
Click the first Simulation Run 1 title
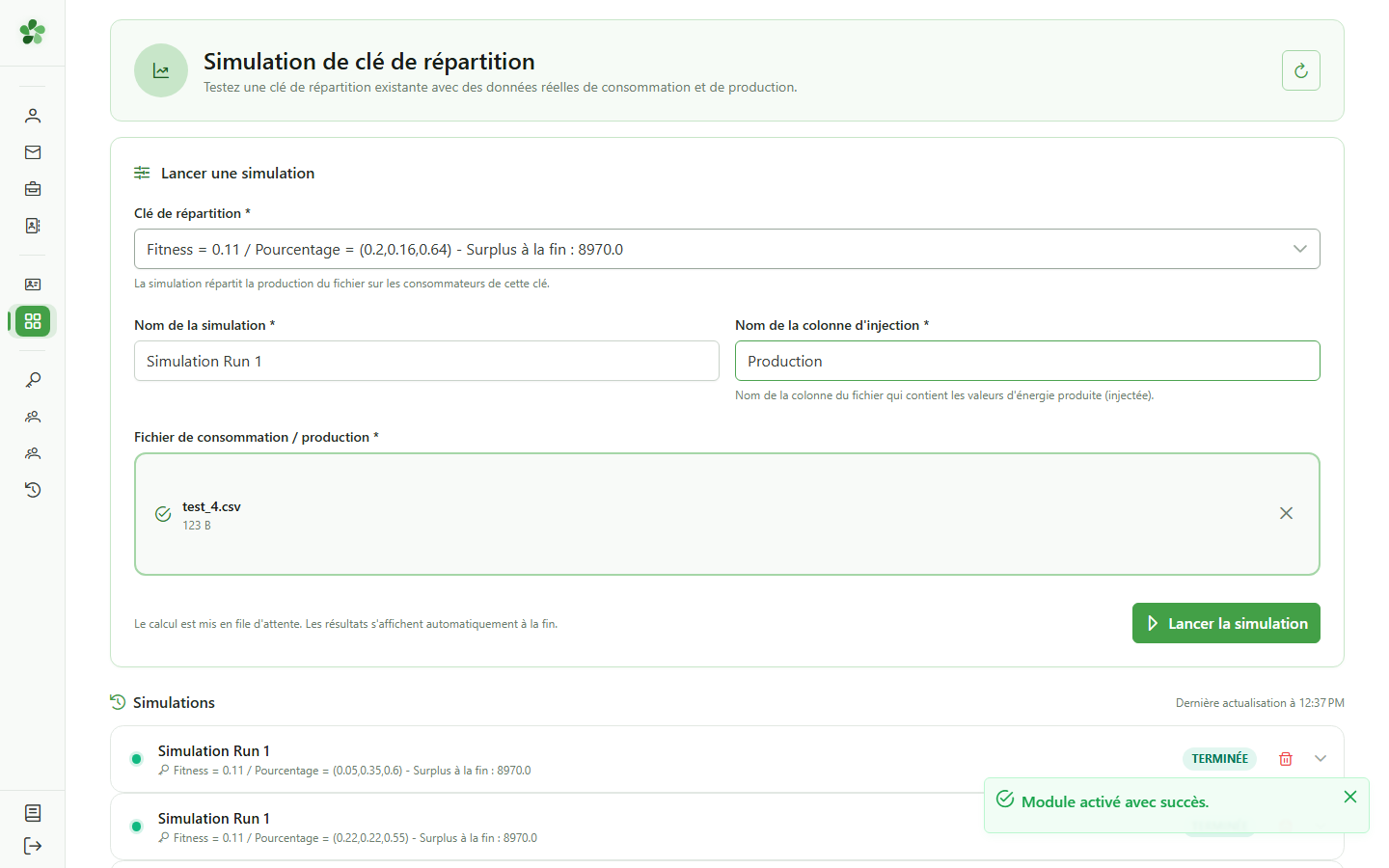214,751
